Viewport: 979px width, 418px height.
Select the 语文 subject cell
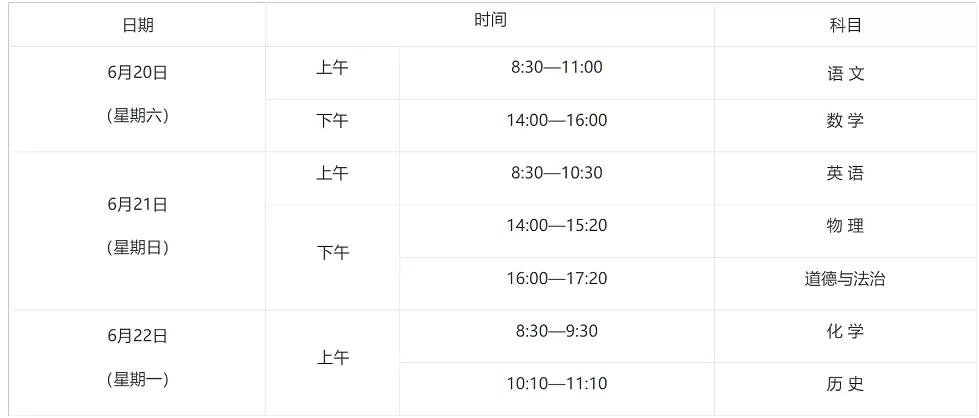pyautogui.click(x=845, y=73)
